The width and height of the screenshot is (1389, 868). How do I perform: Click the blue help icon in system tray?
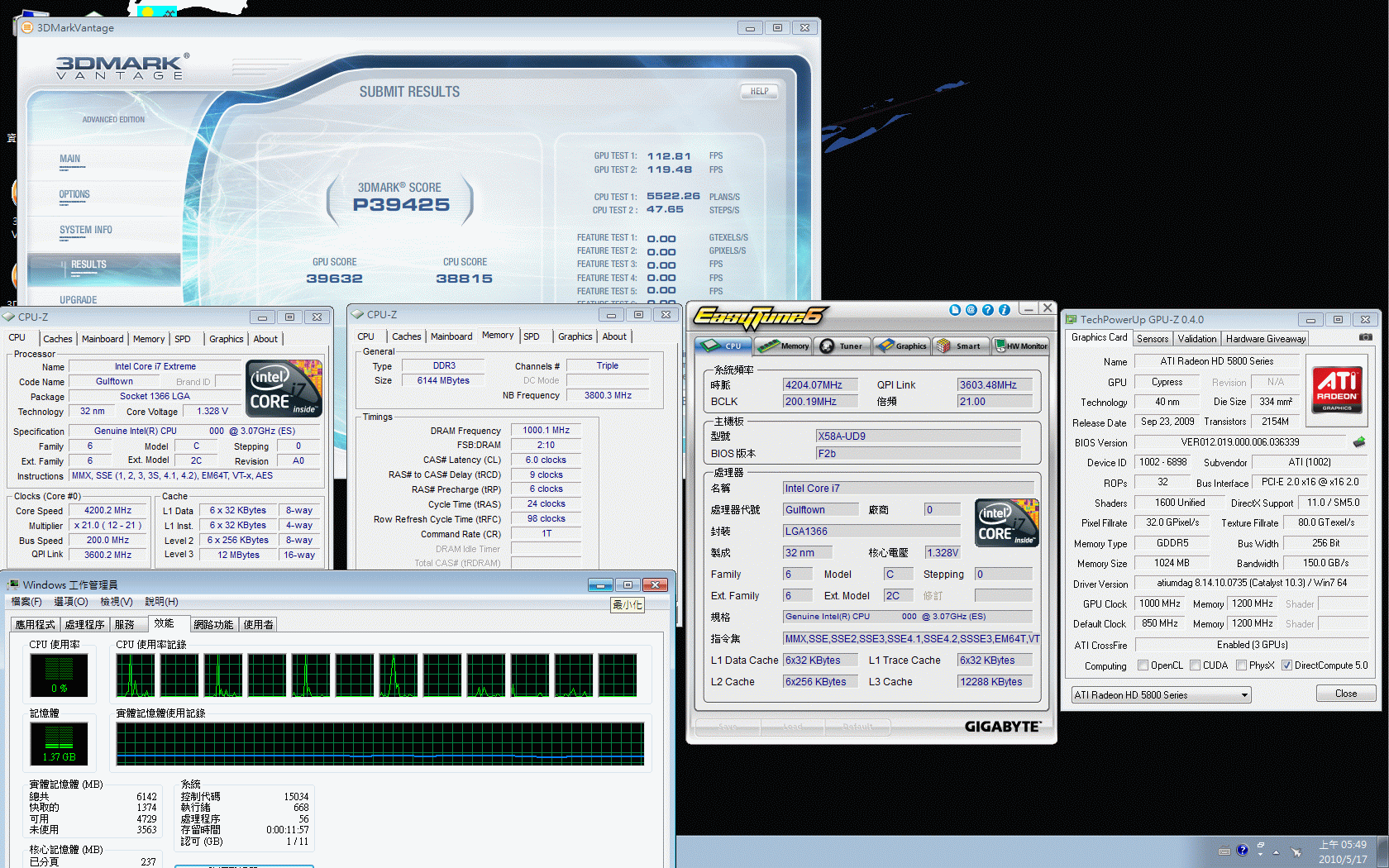1242,850
